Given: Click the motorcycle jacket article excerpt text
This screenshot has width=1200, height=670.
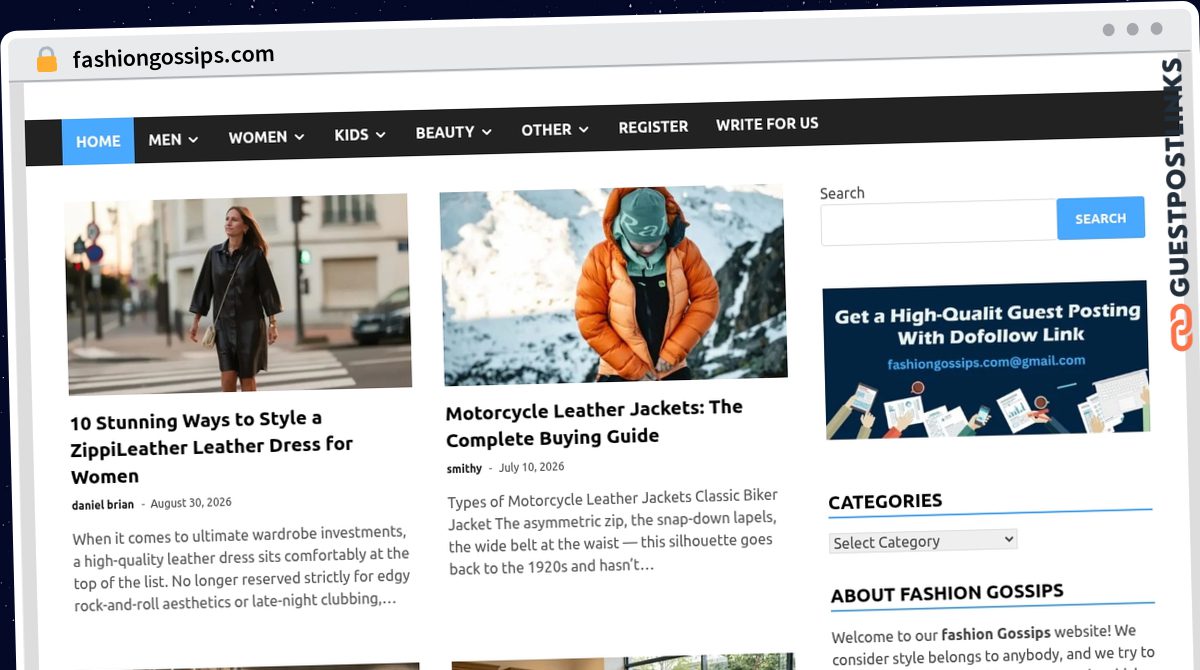Looking at the screenshot, I should pos(613,531).
